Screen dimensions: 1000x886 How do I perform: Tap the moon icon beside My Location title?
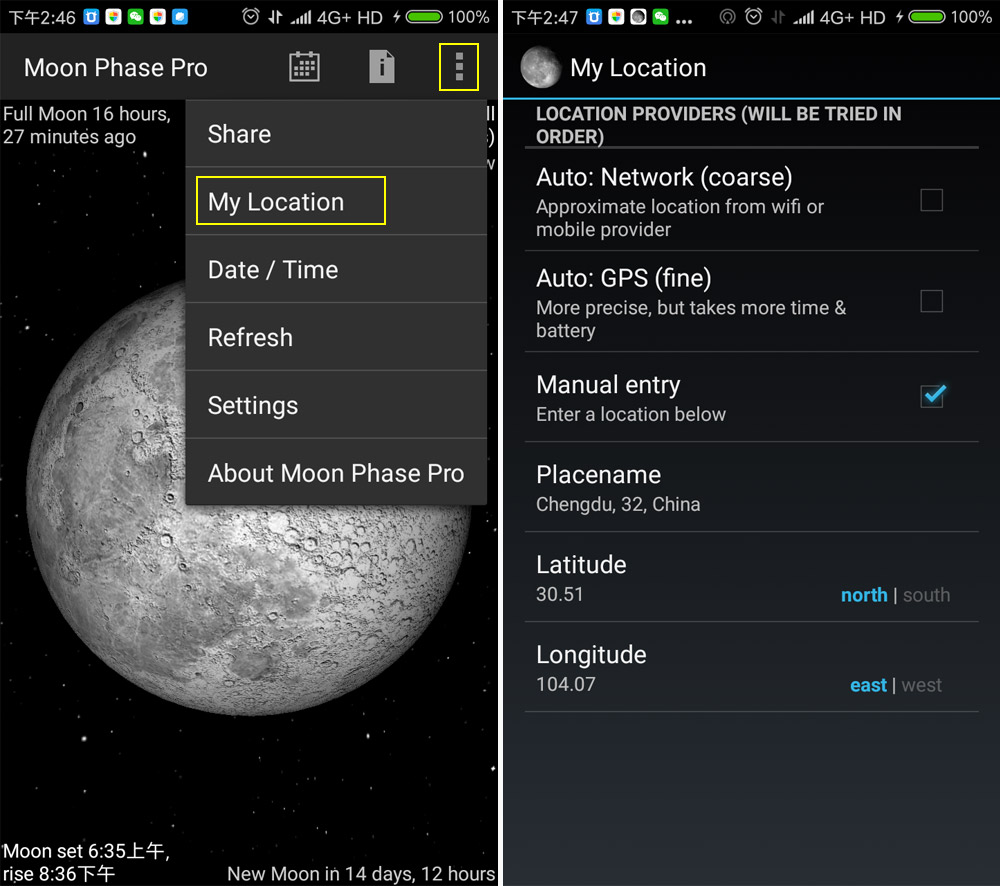pyautogui.click(x=540, y=67)
